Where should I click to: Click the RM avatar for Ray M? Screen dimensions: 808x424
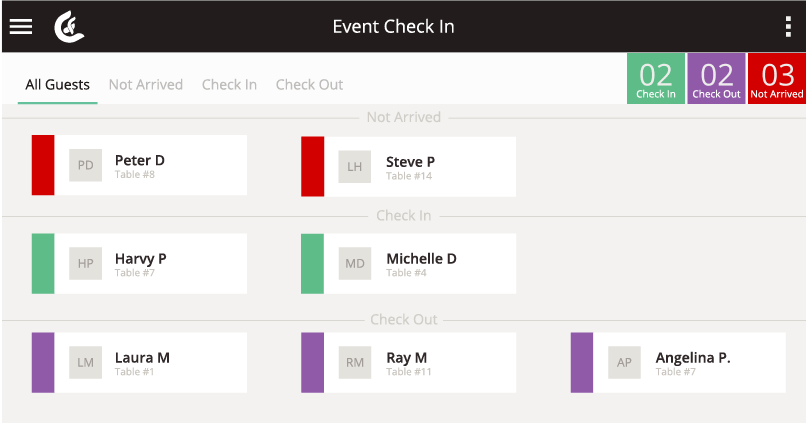click(355, 363)
